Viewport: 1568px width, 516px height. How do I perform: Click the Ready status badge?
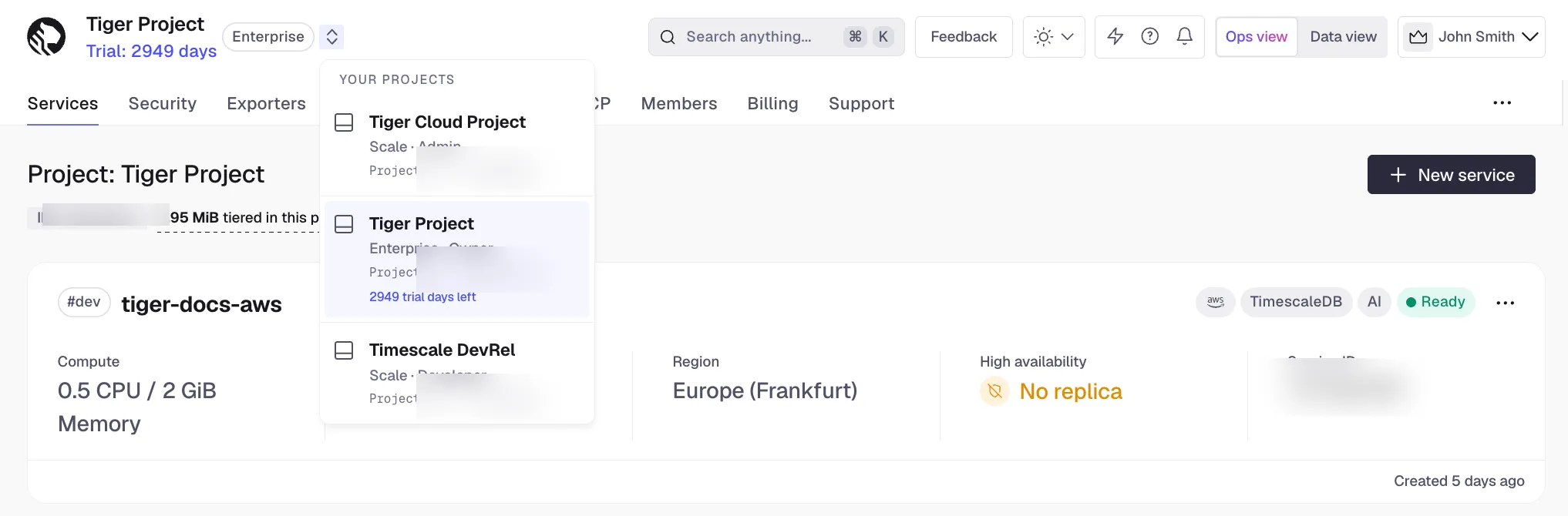tap(1435, 302)
